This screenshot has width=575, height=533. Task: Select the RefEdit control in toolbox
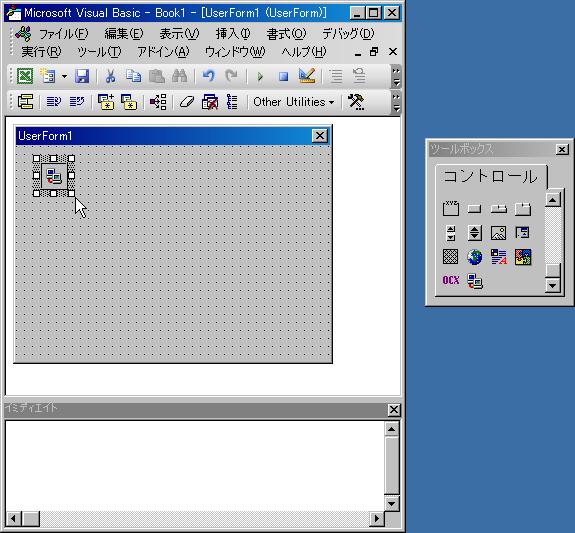tap(522, 232)
